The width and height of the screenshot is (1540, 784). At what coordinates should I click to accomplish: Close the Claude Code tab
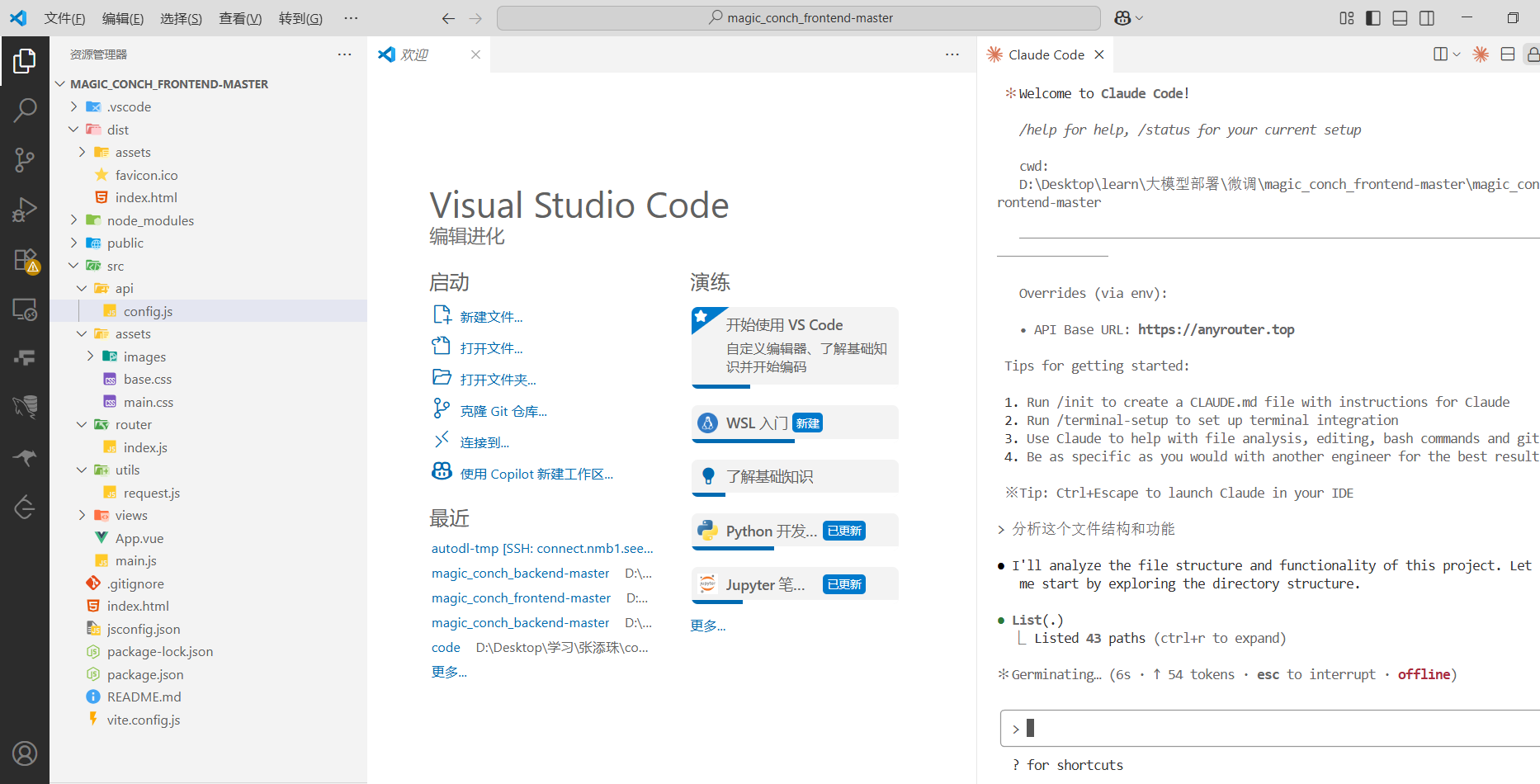point(1099,54)
